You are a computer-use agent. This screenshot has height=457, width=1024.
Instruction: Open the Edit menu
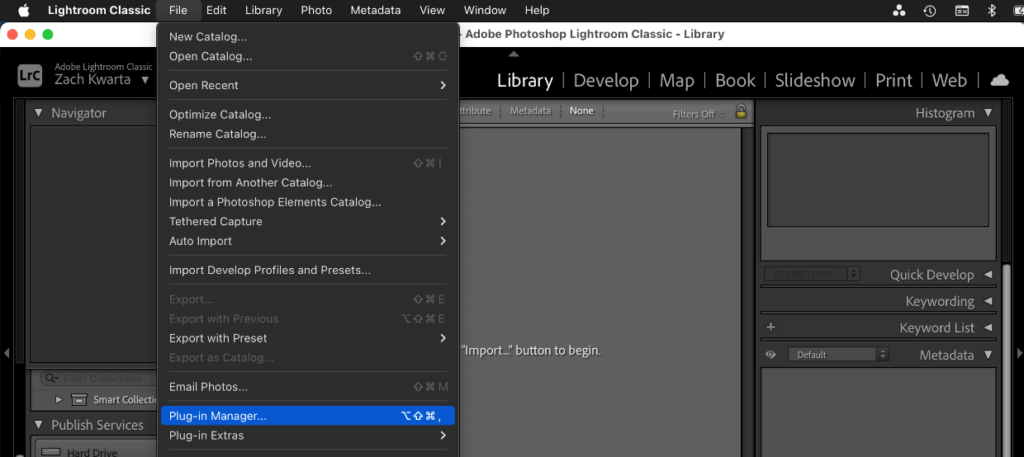point(216,10)
